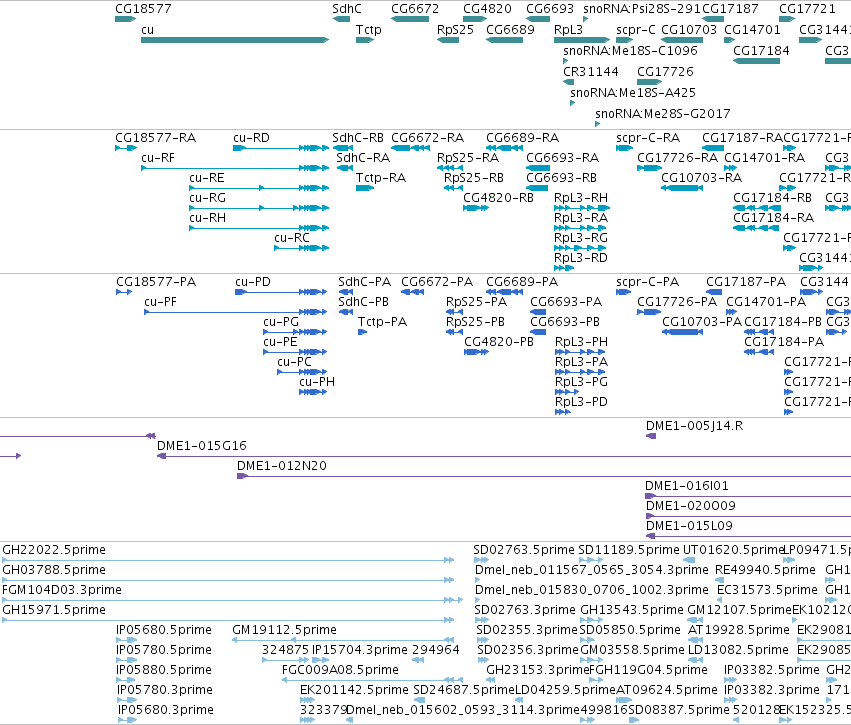Click the CG10703-PA protein label
The image size is (851, 725).
(702, 322)
